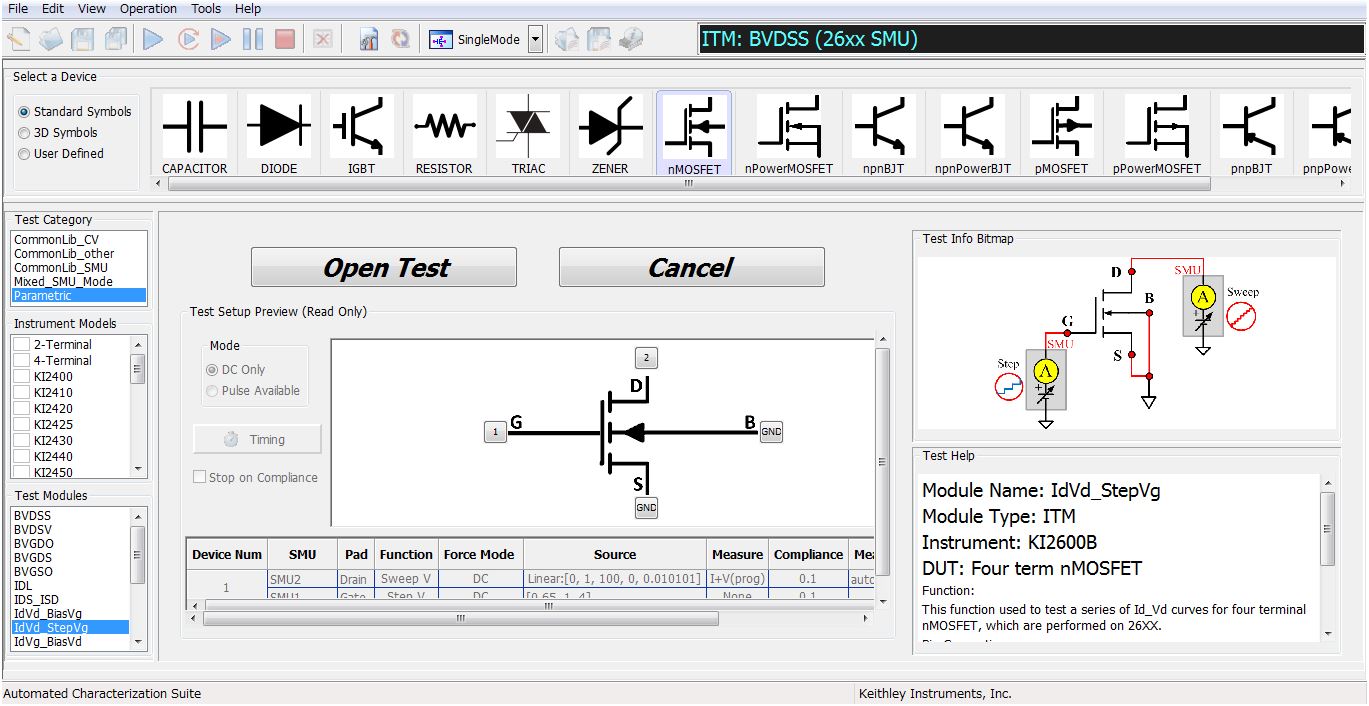The height and width of the screenshot is (706, 1369).
Task: Select the ZENER diode icon
Action: pyautogui.click(x=610, y=135)
